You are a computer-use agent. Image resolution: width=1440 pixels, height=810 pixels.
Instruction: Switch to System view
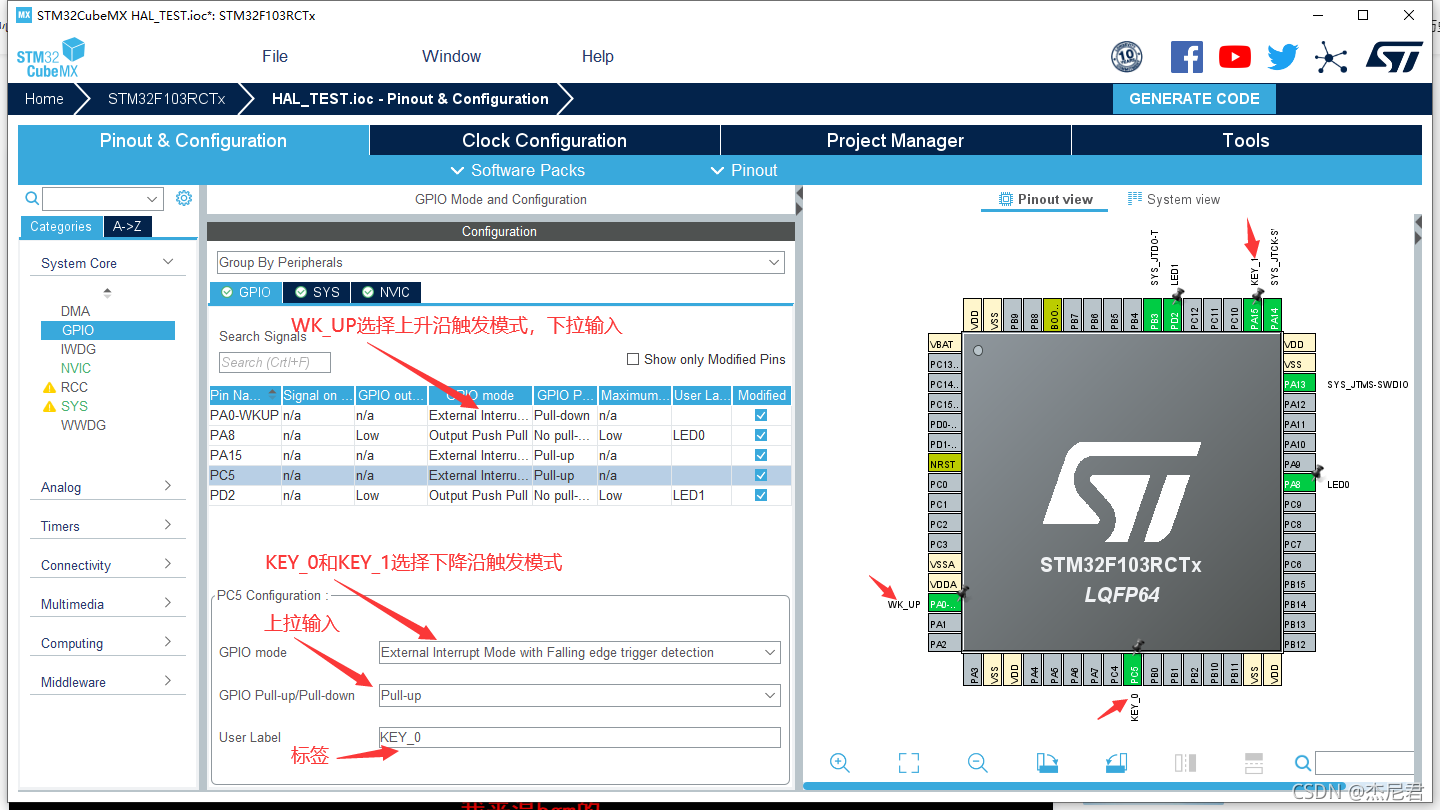tap(1174, 199)
